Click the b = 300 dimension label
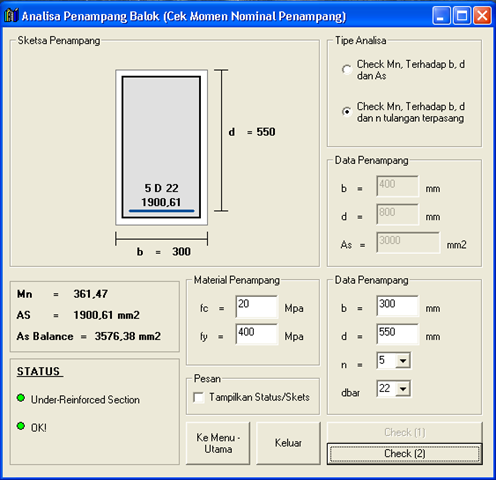The height and width of the screenshot is (480, 496). [x=164, y=252]
